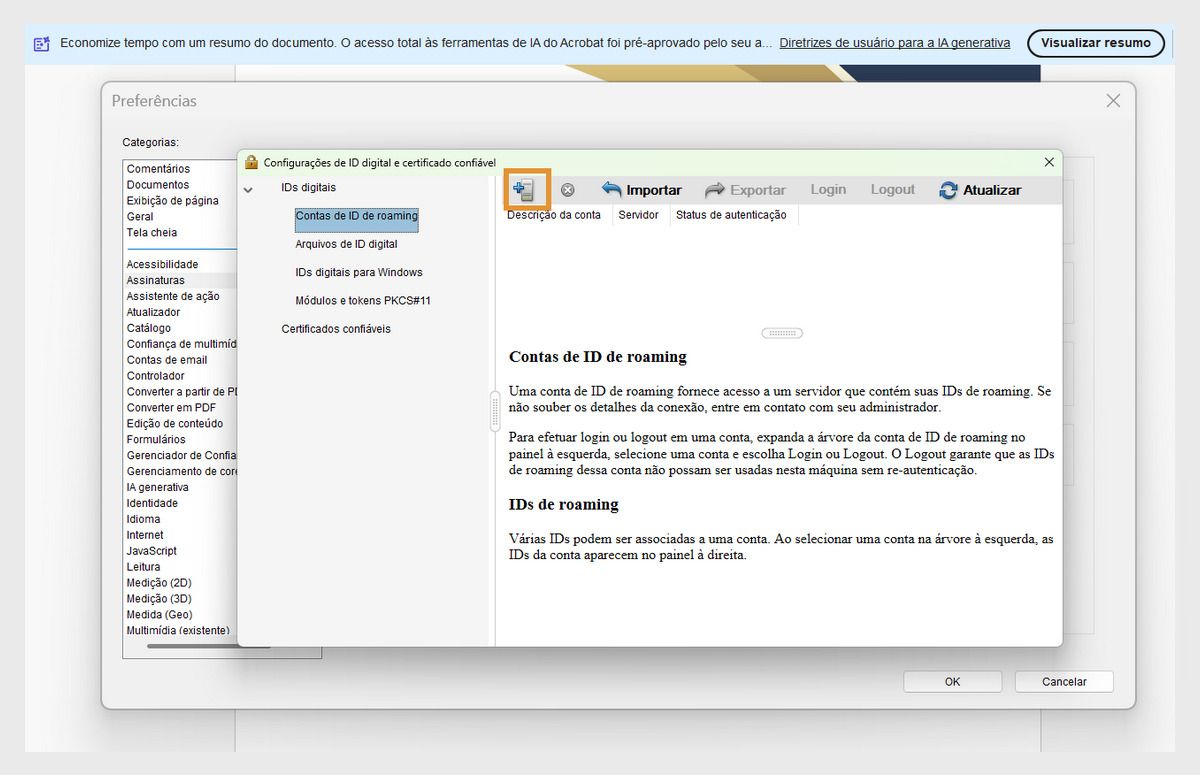Click the Descrição da conta column header
Screen dimensions: 1200x775
click(x=554, y=215)
